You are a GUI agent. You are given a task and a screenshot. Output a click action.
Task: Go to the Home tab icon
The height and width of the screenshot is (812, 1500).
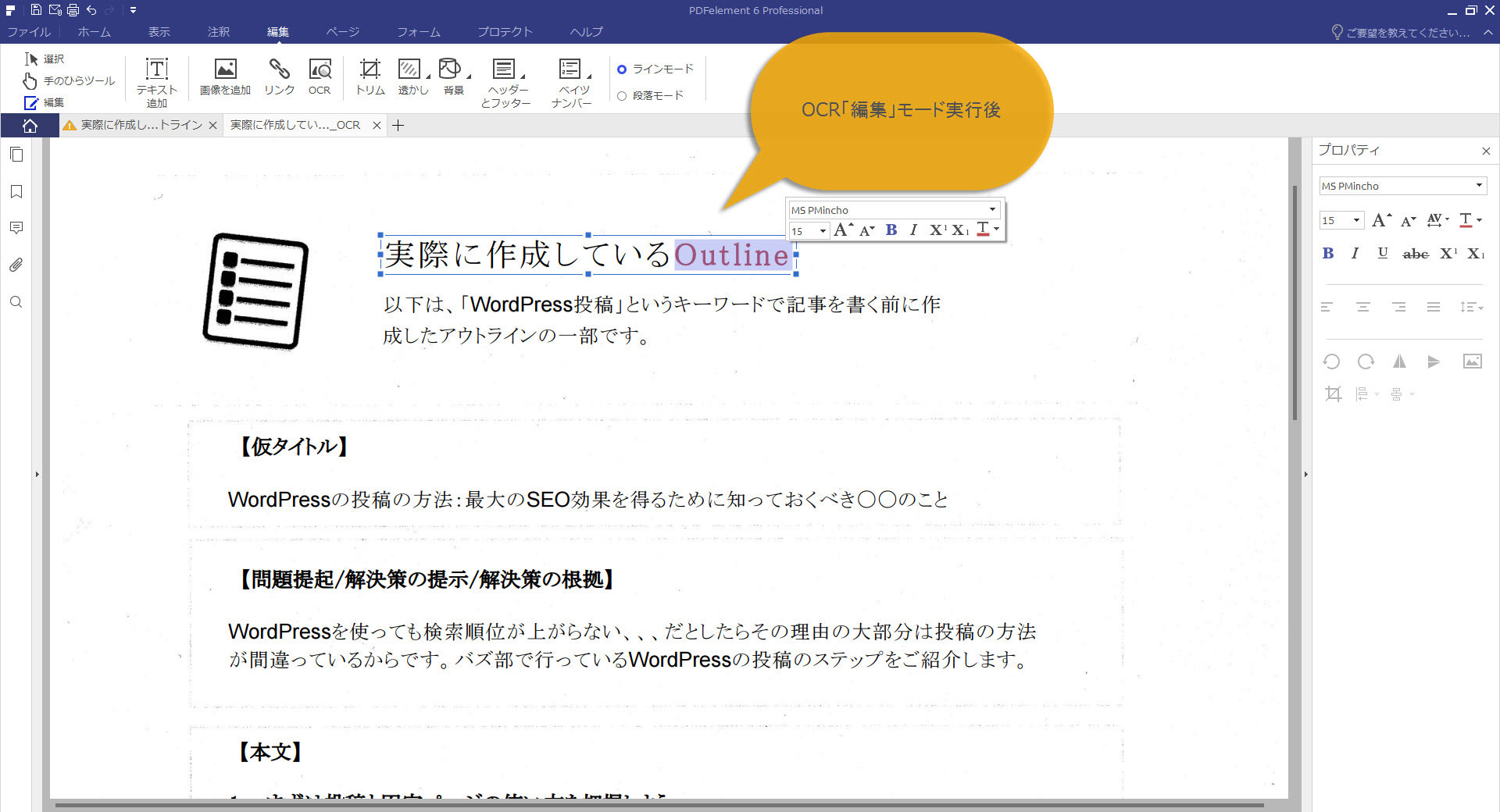tap(30, 126)
